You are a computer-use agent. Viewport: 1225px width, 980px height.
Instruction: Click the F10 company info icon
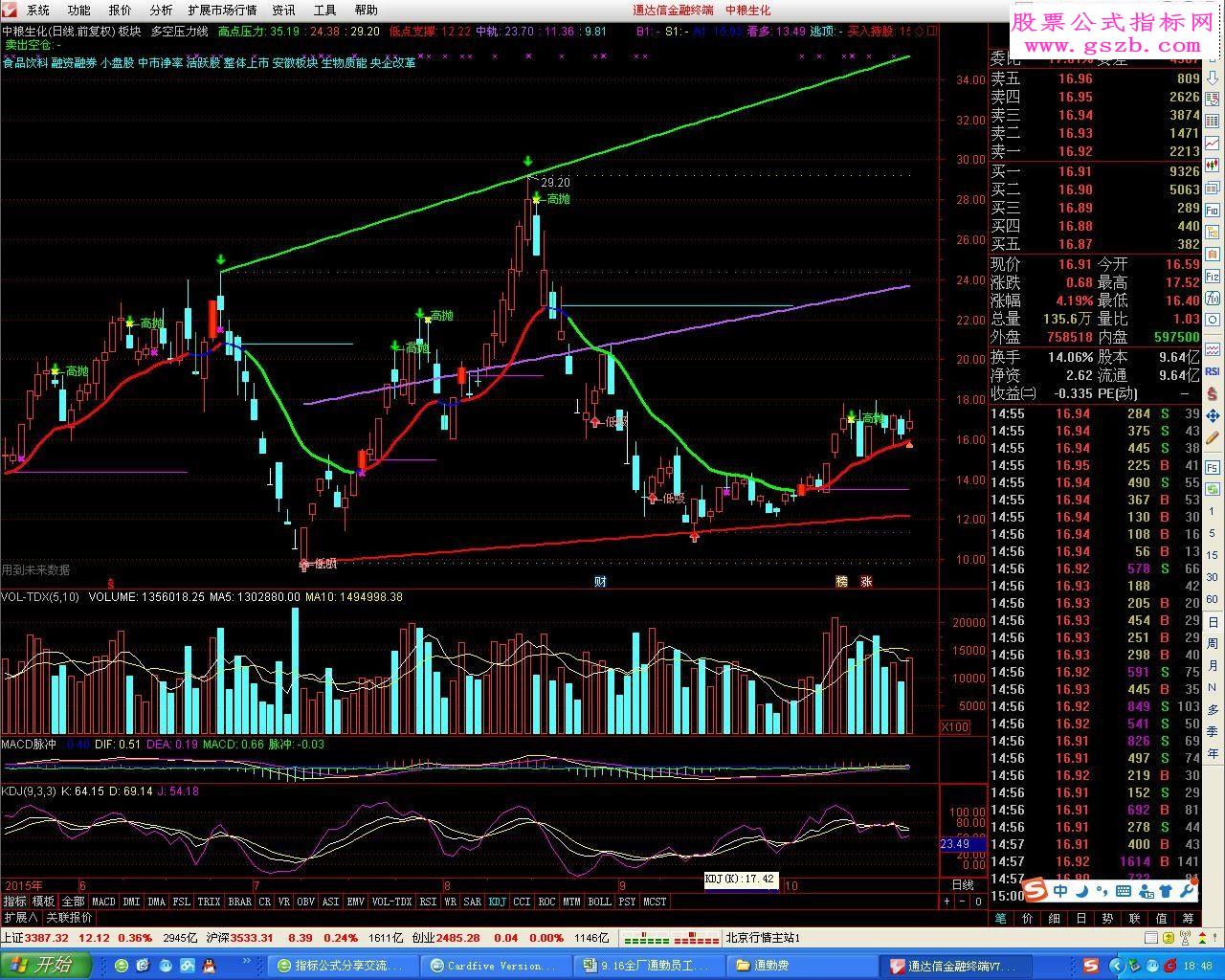[1213, 209]
